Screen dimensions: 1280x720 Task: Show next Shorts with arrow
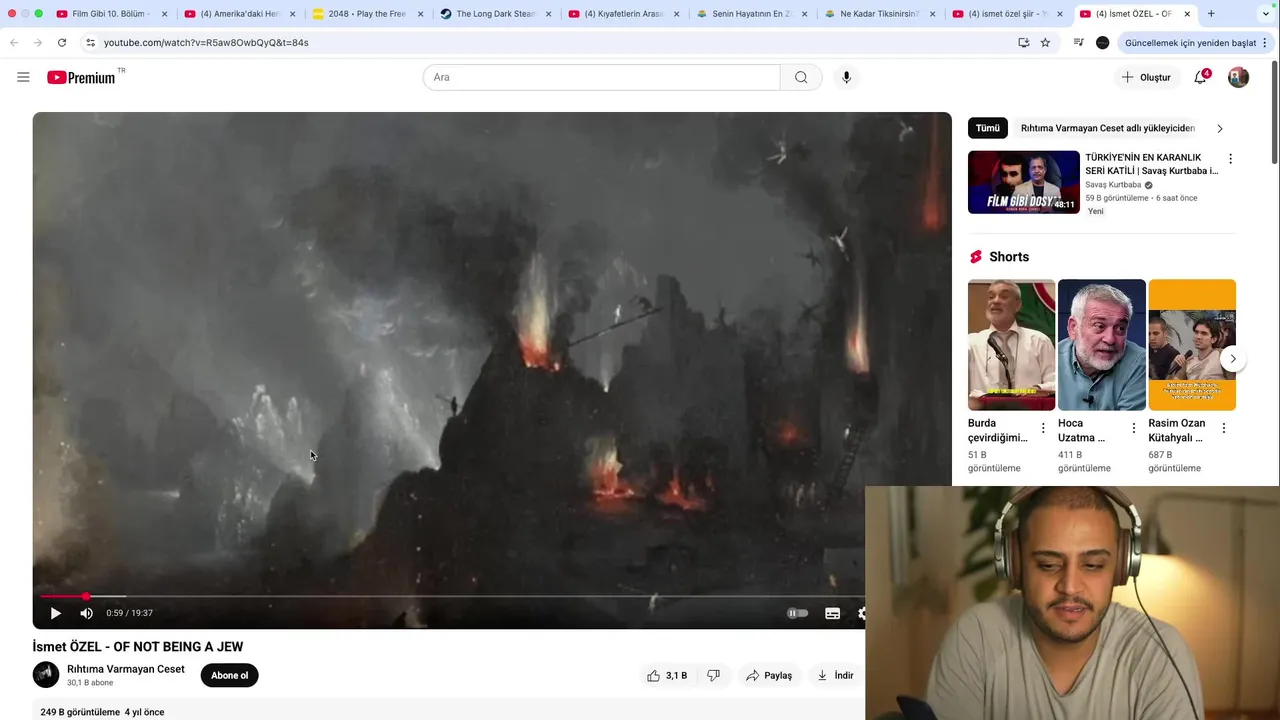(1233, 359)
